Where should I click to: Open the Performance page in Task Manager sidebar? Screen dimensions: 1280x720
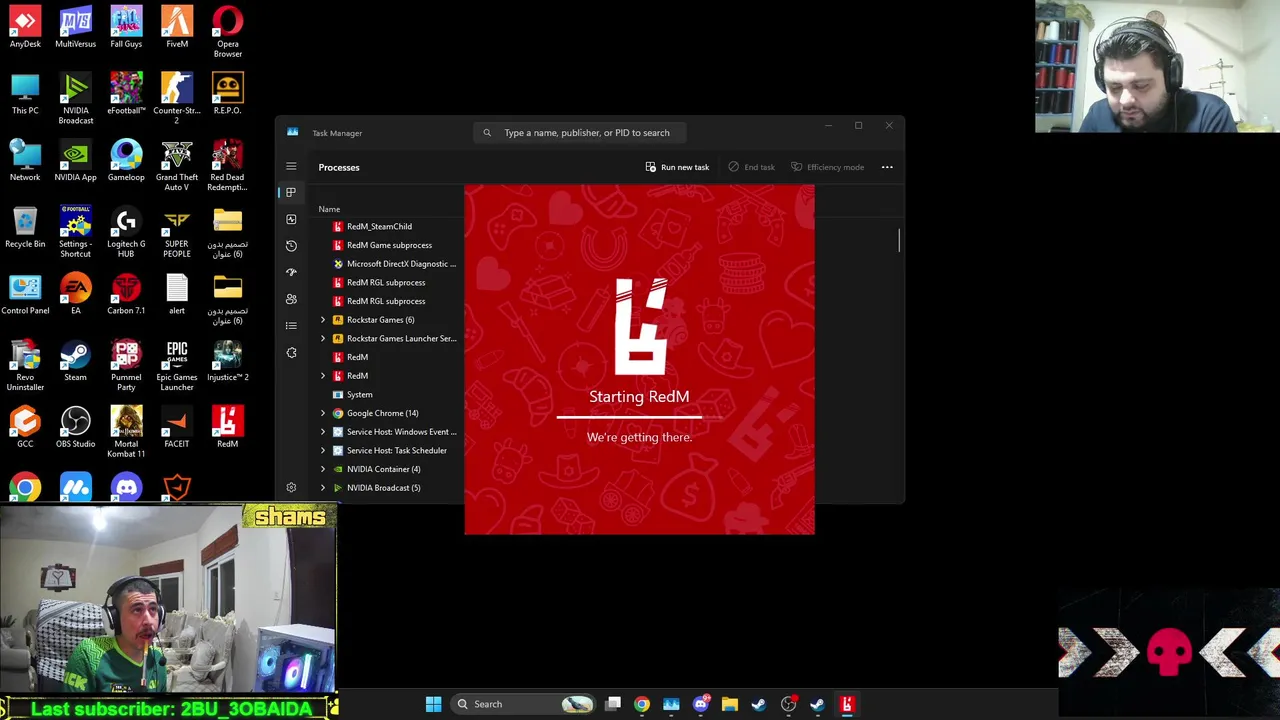click(291, 219)
